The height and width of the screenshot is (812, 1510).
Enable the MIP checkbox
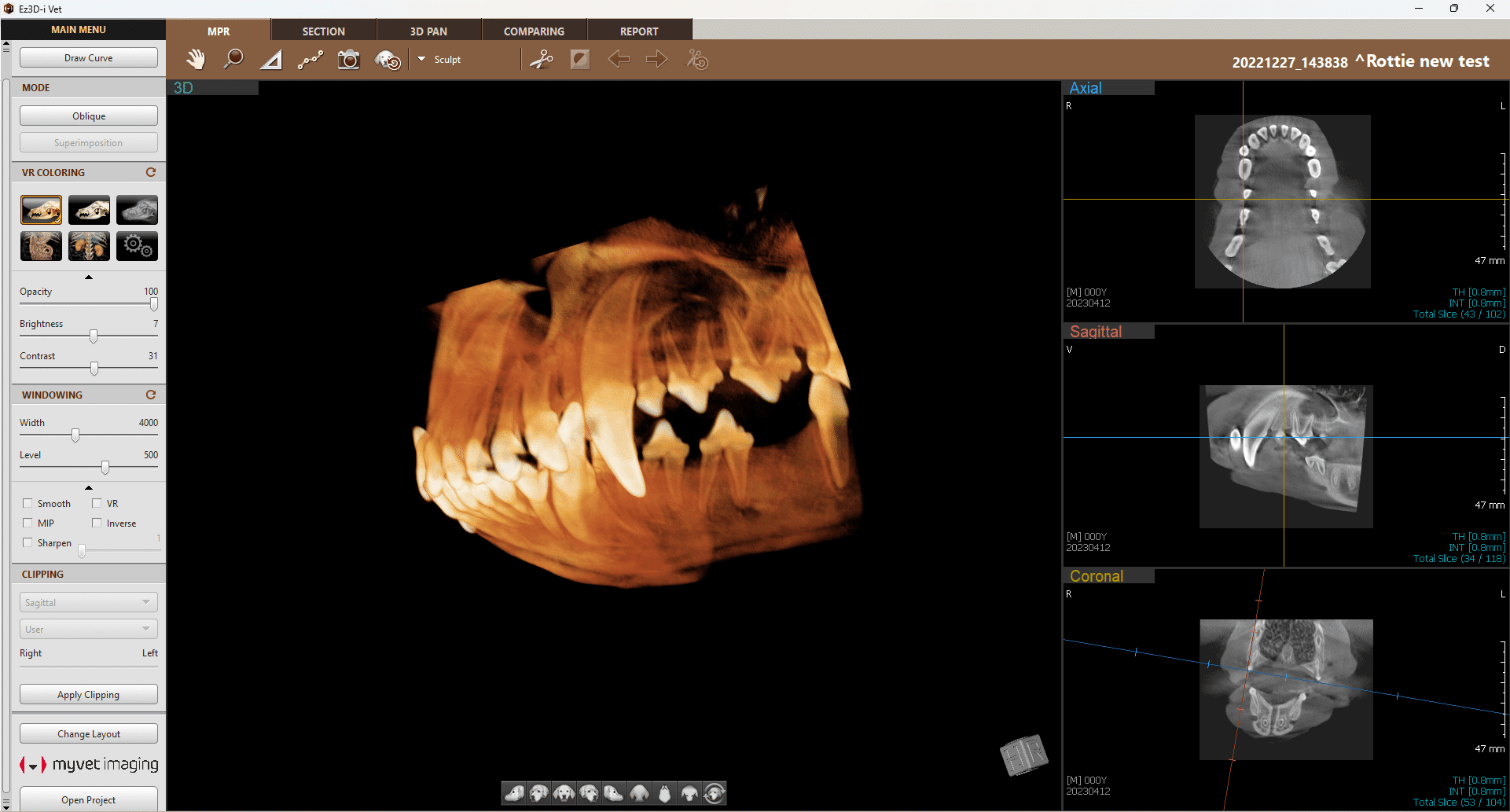pyautogui.click(x=28, y=523)
